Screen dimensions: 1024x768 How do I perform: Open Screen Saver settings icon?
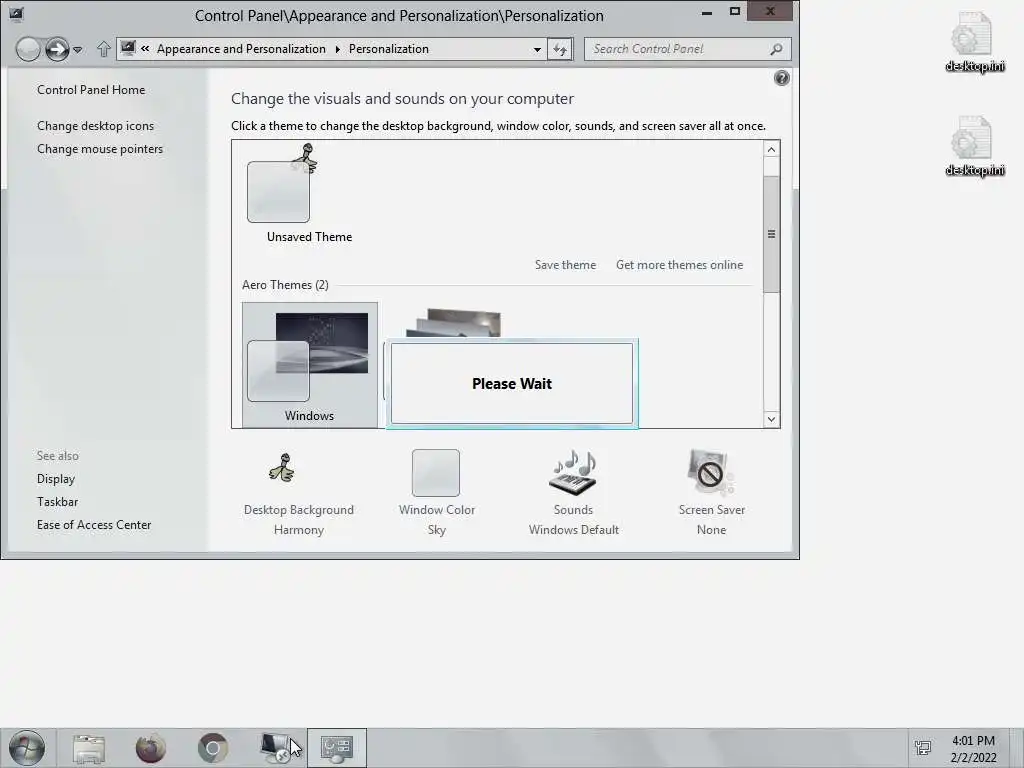[711, 473]
